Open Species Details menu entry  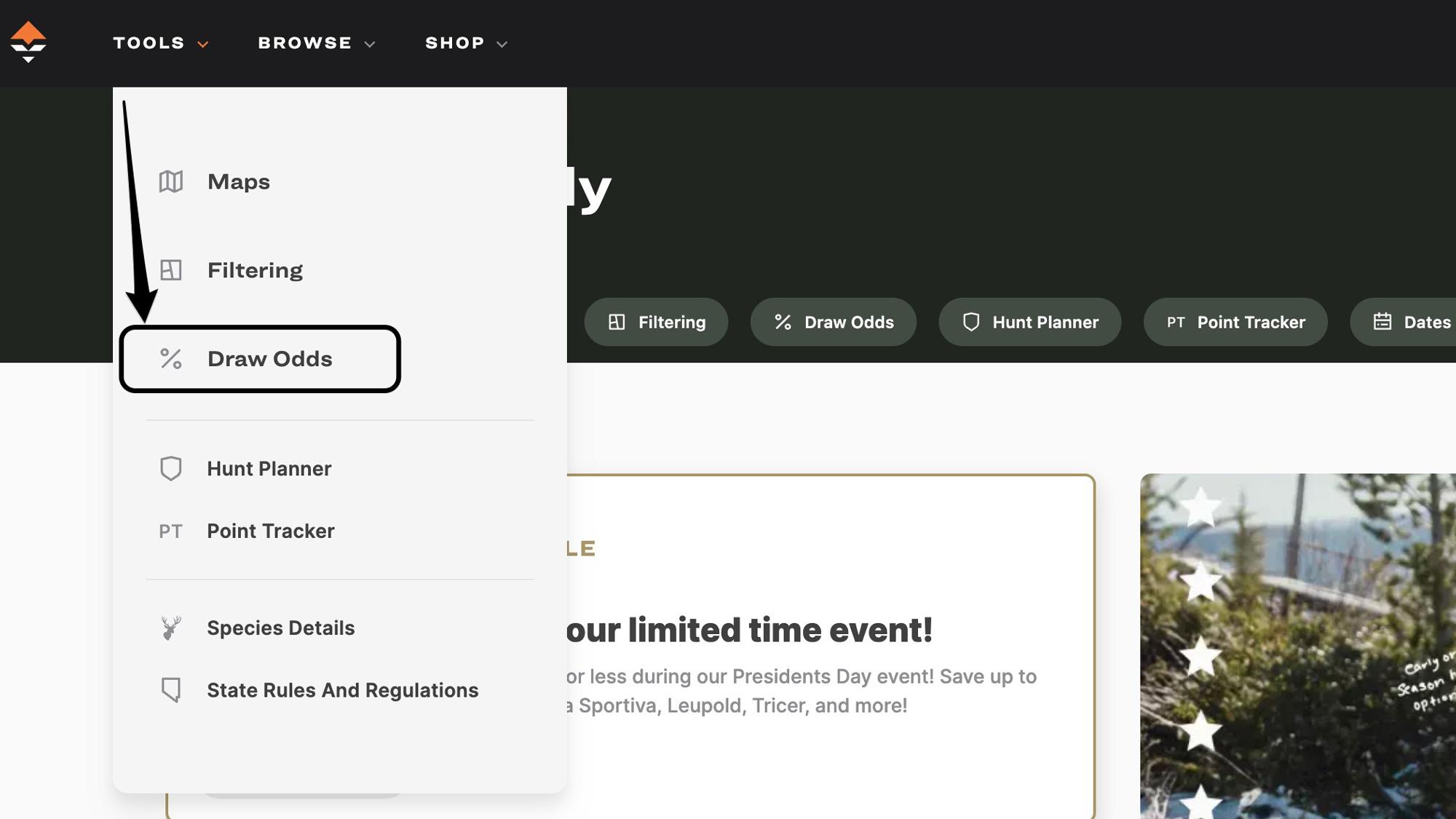(x=280, y=628)
